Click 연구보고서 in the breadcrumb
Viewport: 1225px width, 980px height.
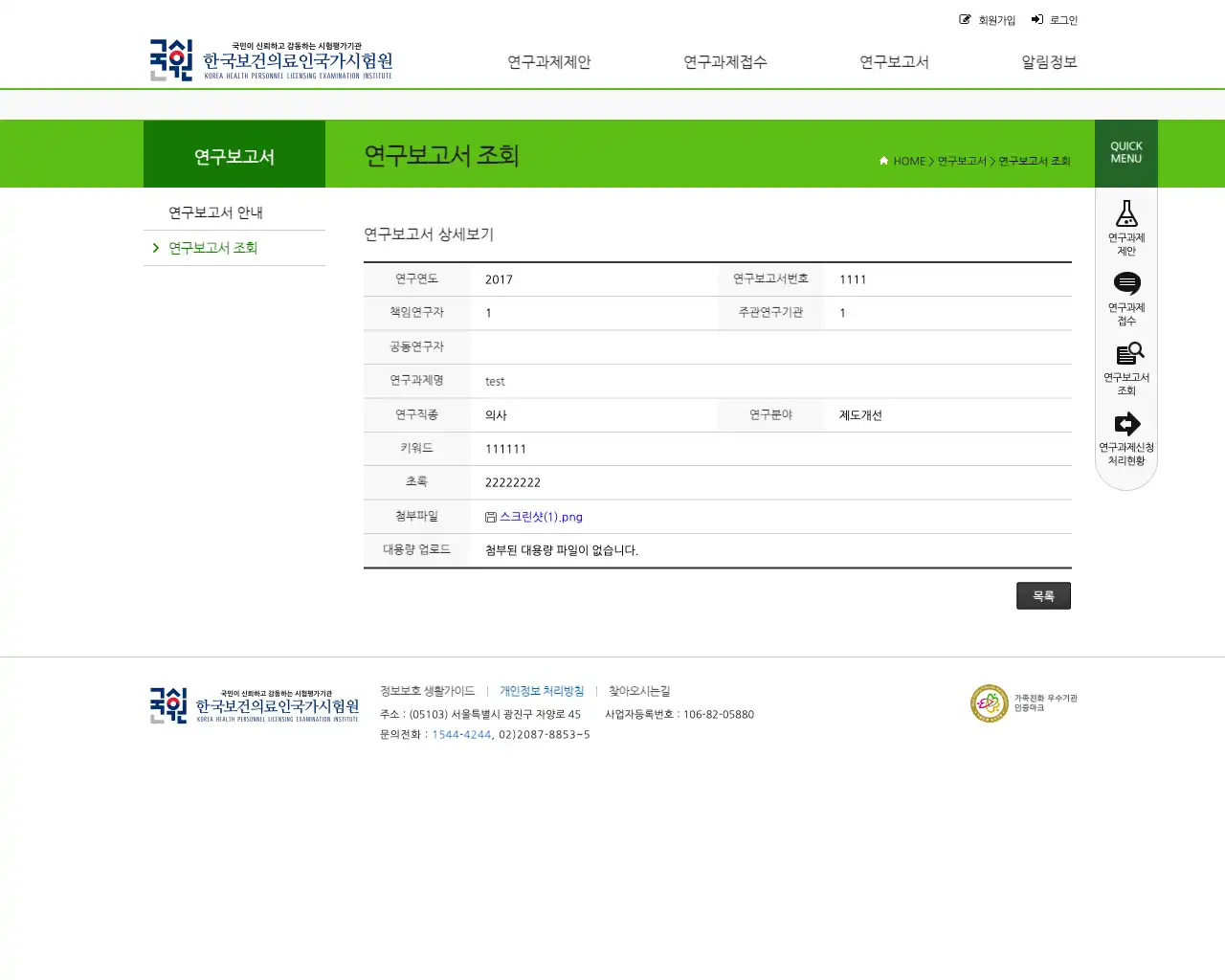(x=962, y=161)
